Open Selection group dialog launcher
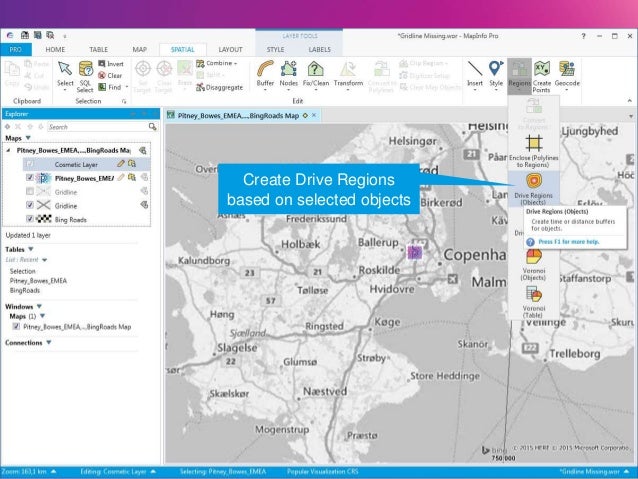 point(124,101)
